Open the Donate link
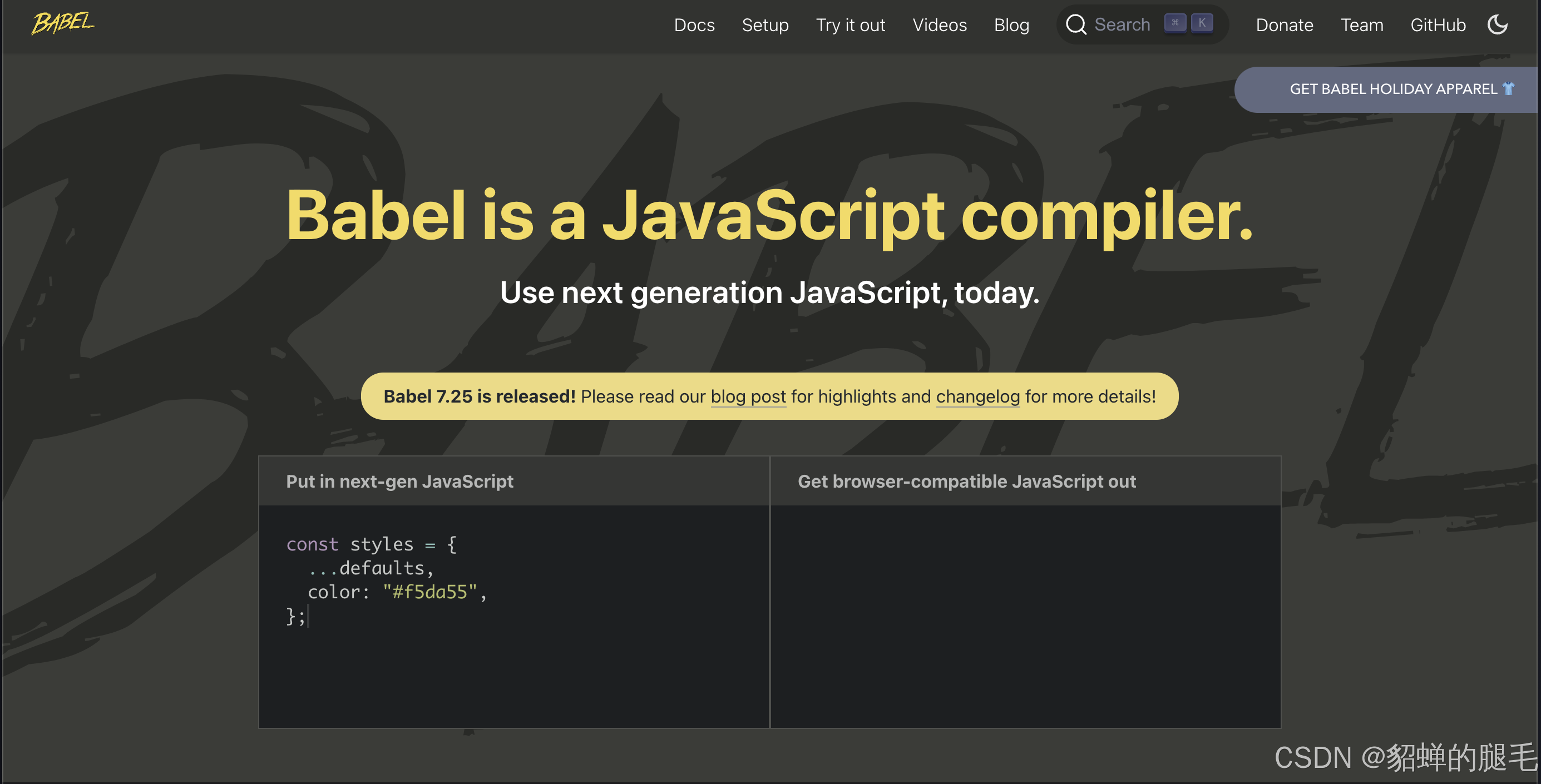 coord(1284,24)
